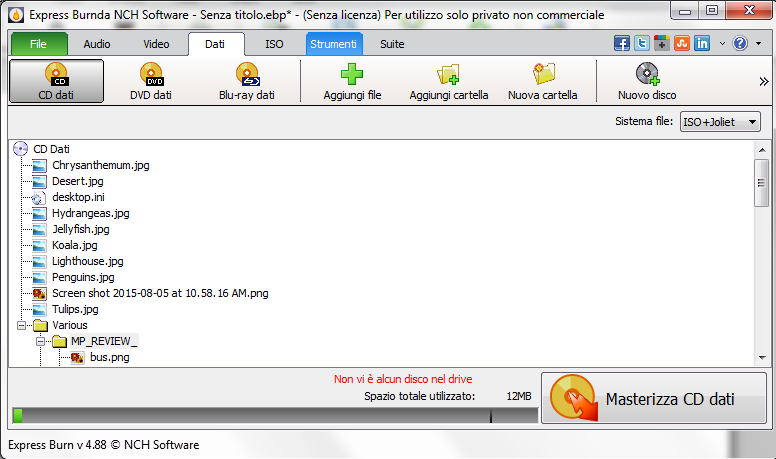Click the StumbleUpon share icon
The height and width of the screenshot is (459, 776).
coord(681,44)
